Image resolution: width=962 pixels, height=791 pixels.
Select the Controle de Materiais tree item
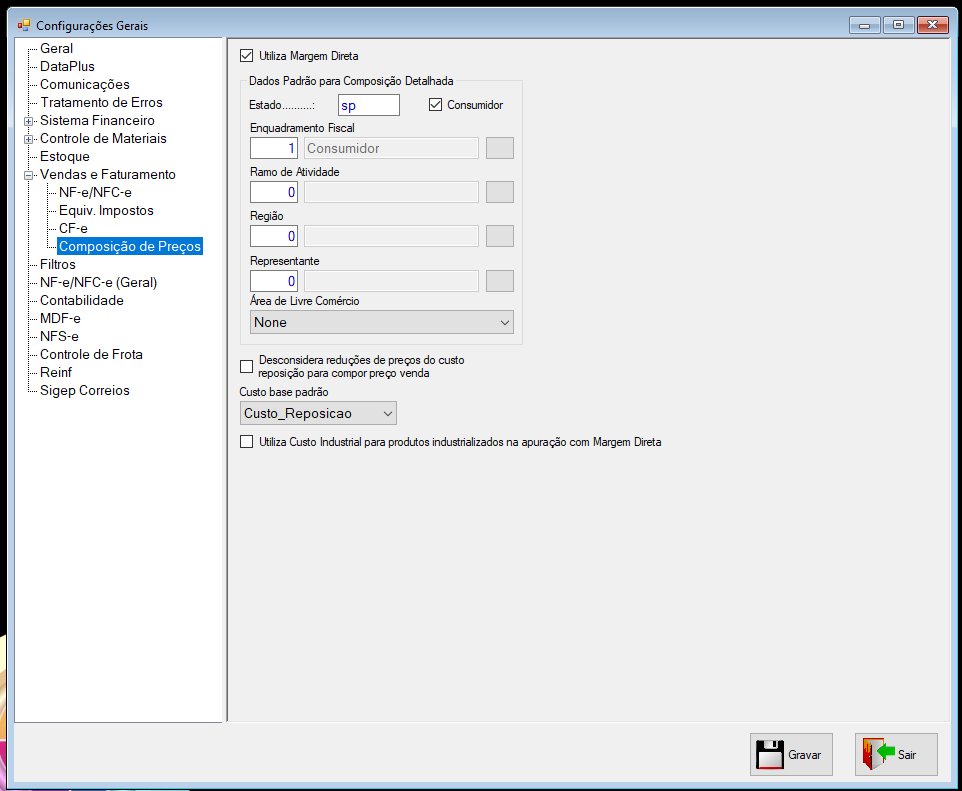[x=103, y=139]
